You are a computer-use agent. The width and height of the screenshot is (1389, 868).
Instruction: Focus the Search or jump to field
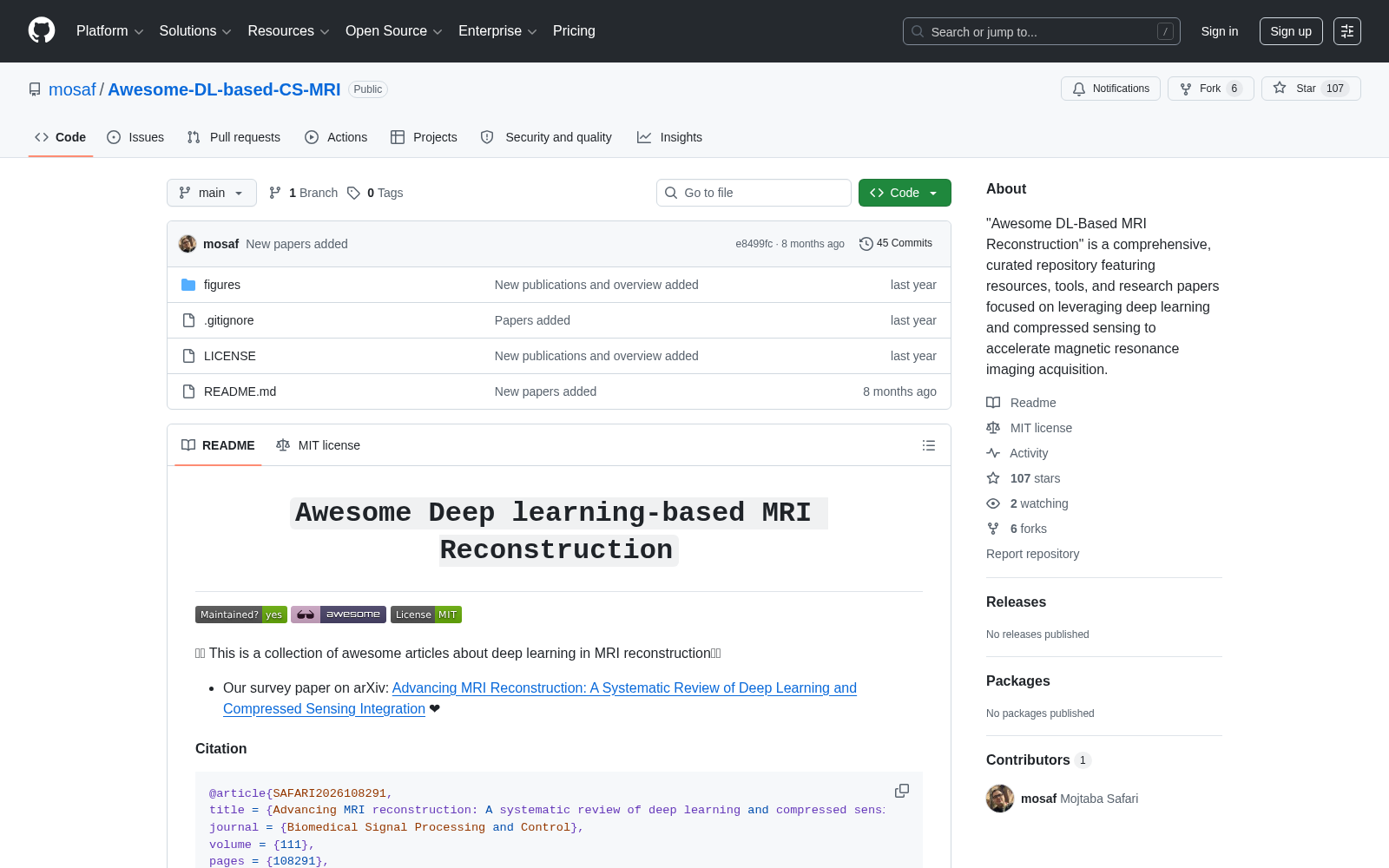coord(1042,31)
